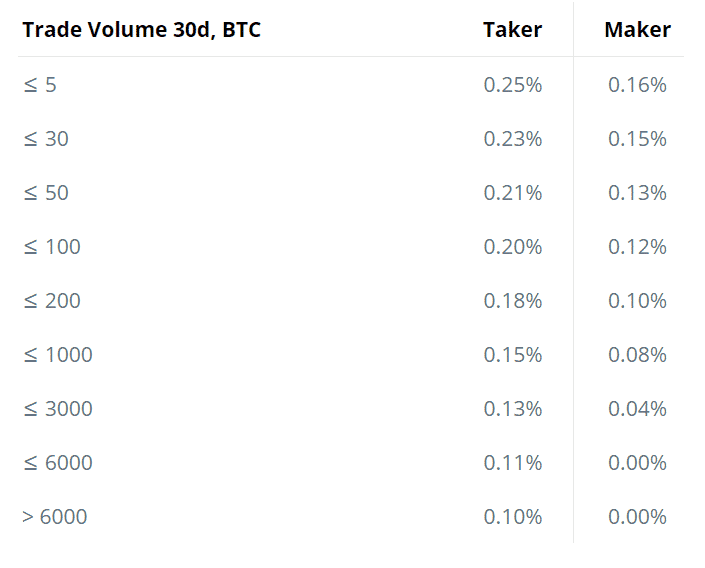The image size is (705, 568).
Task: Click the 0.10% maker fee for ≤ 200
Action: pyautogui.click(x=638, y=301)
